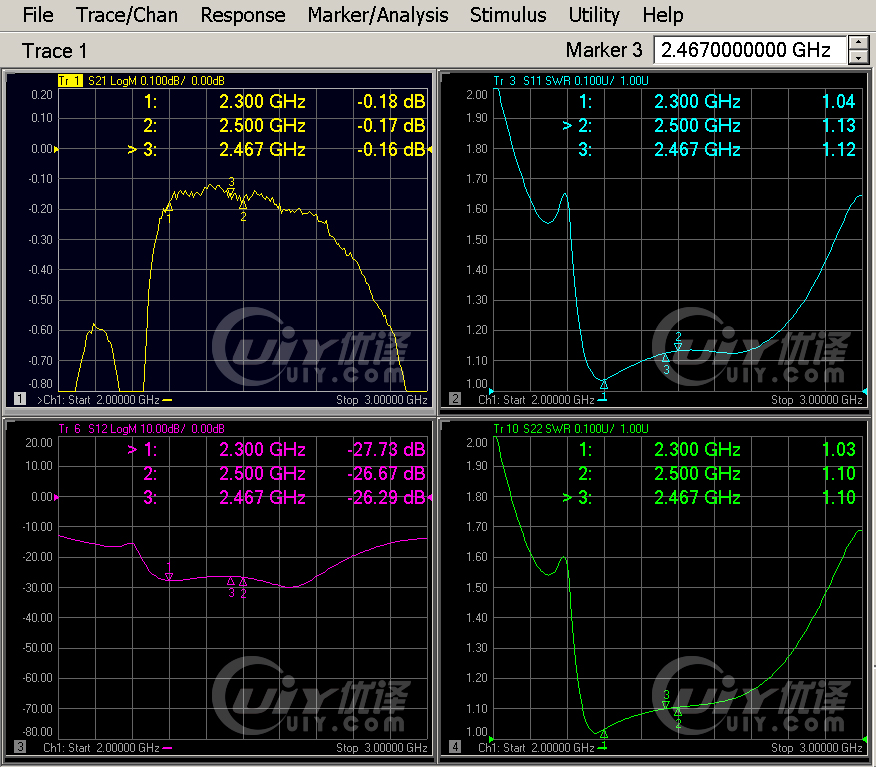Select the Tr 10 S22 SWR trace label
This screenshot has height=768, width=876.
click(x=571, y=429)
